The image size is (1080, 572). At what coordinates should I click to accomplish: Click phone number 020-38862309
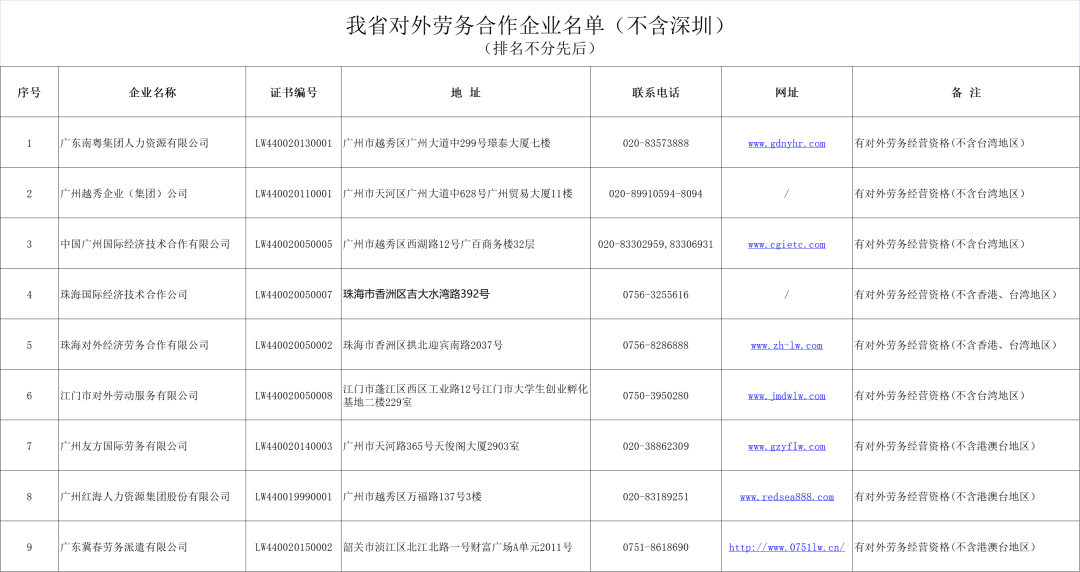click(656, 446)
